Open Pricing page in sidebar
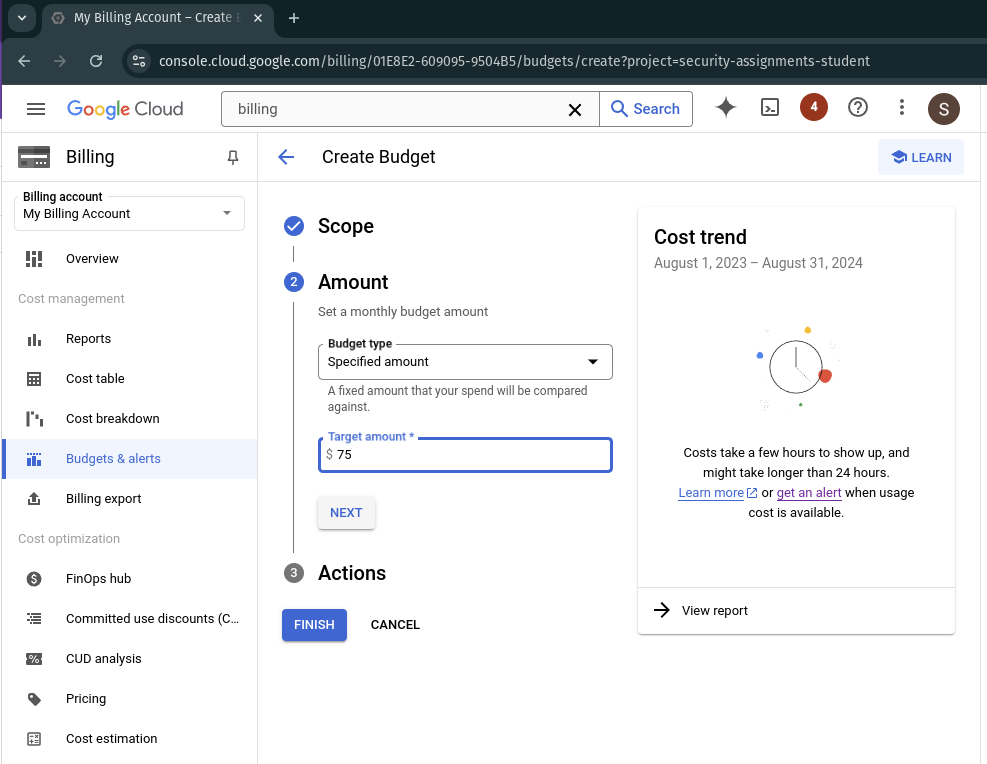 tap(129, 699)
